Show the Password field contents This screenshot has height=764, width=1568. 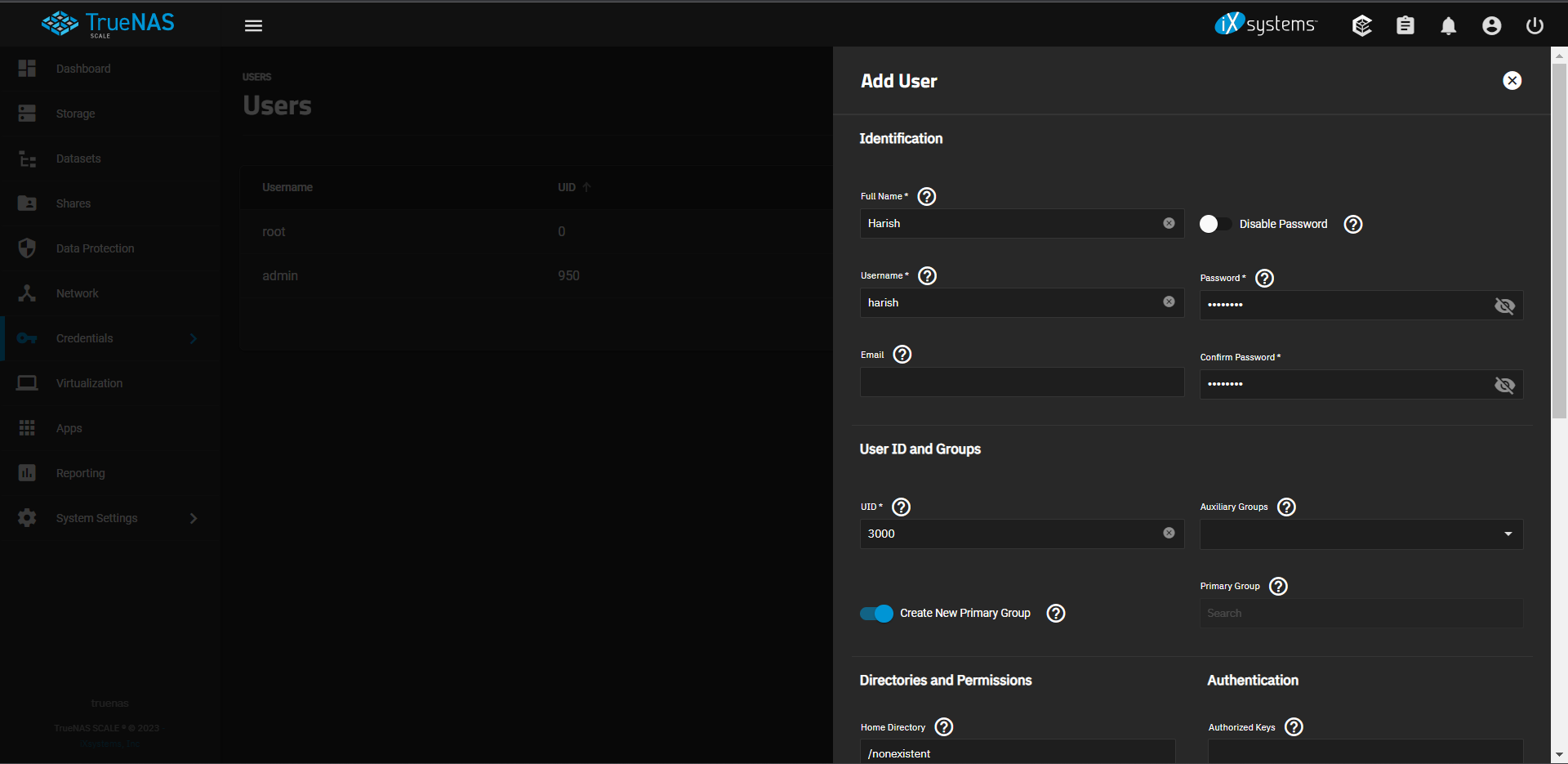tap(1504, 306)
